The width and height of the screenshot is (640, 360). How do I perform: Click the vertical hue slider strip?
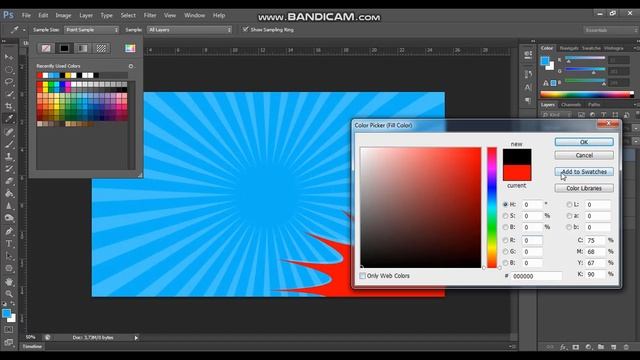492,208
